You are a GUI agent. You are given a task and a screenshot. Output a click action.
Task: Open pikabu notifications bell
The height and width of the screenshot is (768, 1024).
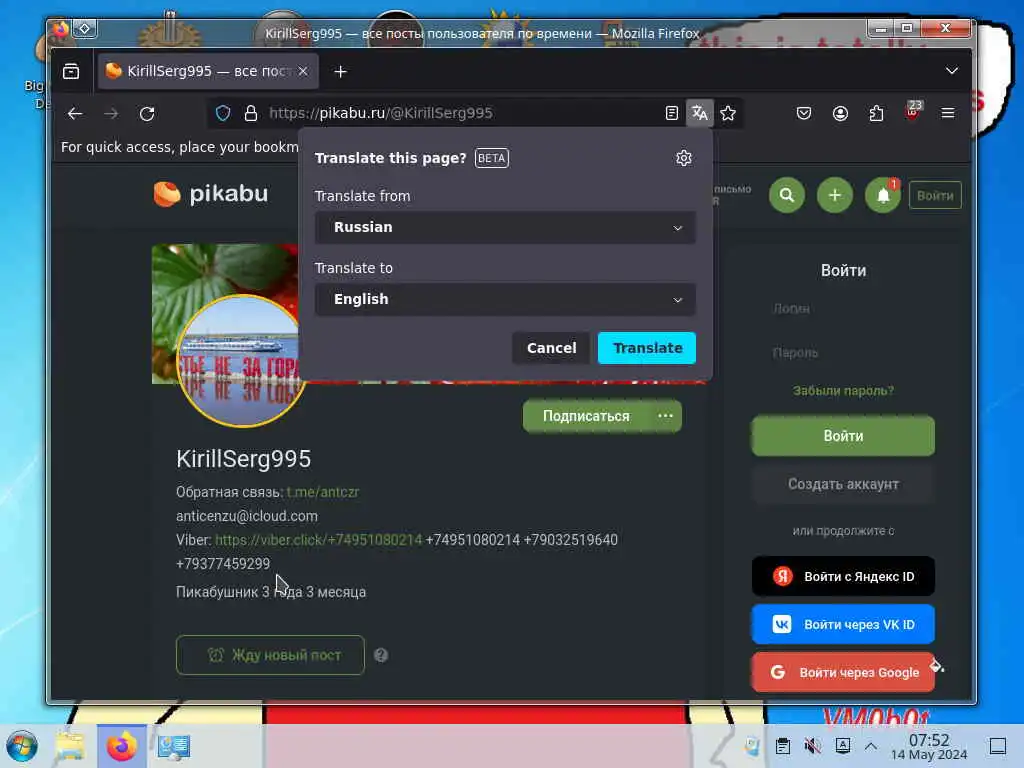point(883,195)
